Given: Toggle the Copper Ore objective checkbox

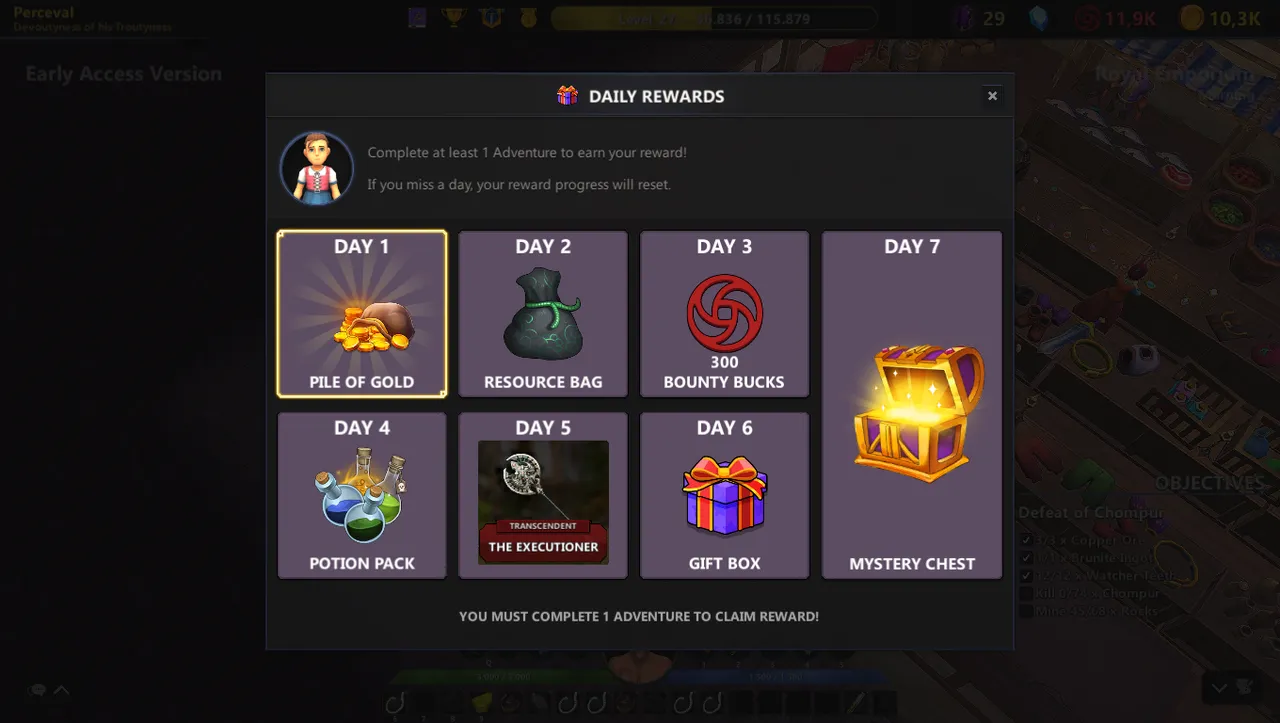Looking at the screenshot, I should pyautogui.click(x=1025, y=540).
